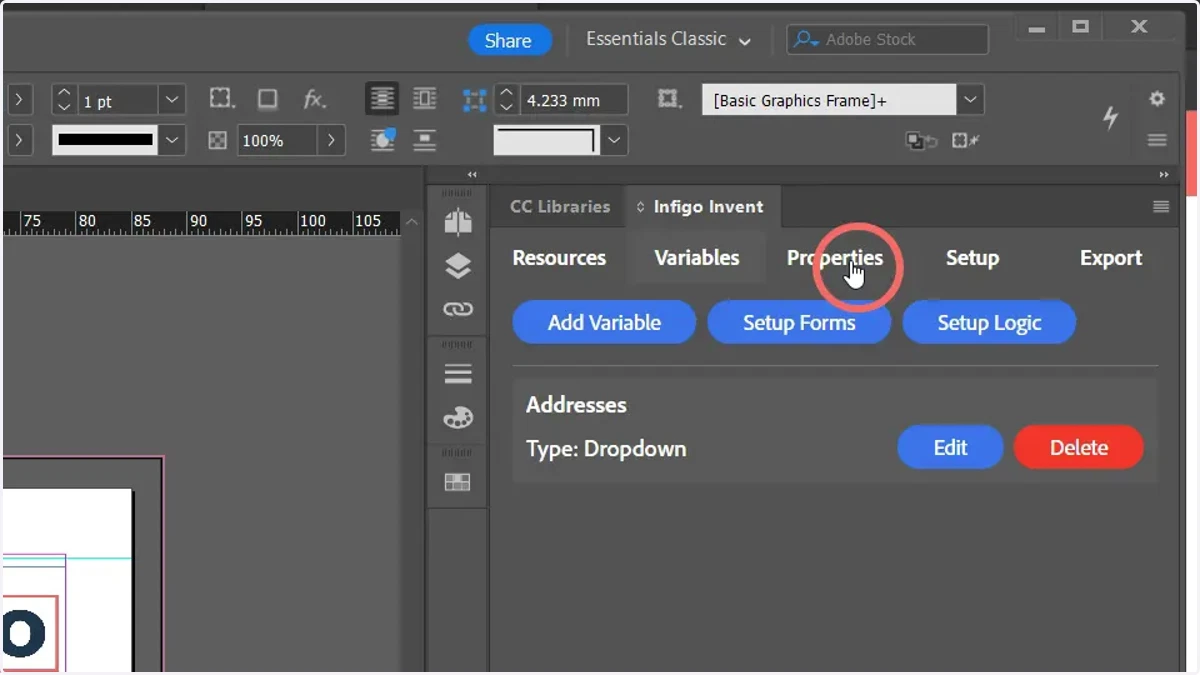Click the drop shadow icon
1200x675 pixels.
click(x=268, y=99)
